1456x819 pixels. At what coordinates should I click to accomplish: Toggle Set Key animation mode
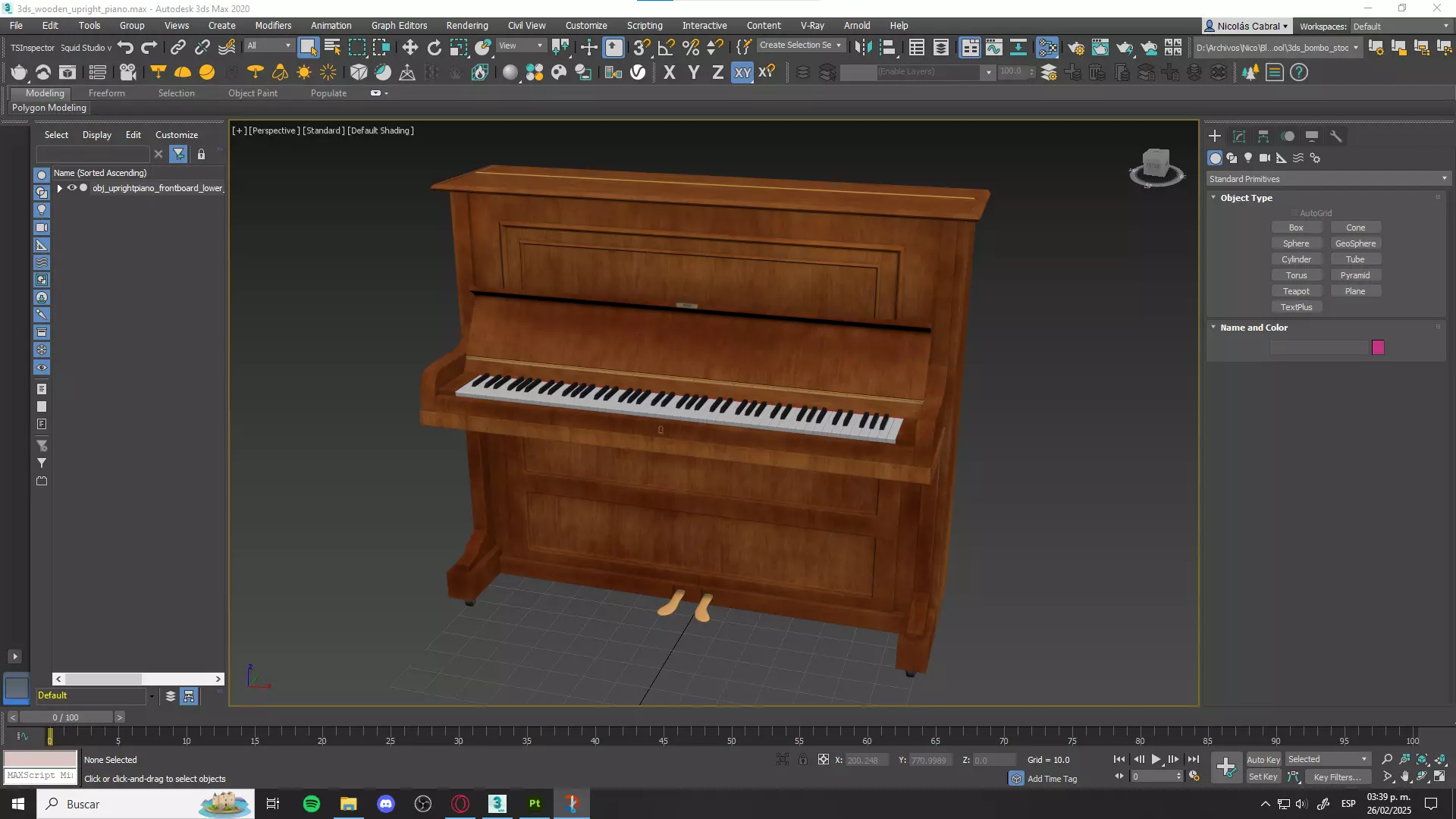click(x=1263, y=777)
